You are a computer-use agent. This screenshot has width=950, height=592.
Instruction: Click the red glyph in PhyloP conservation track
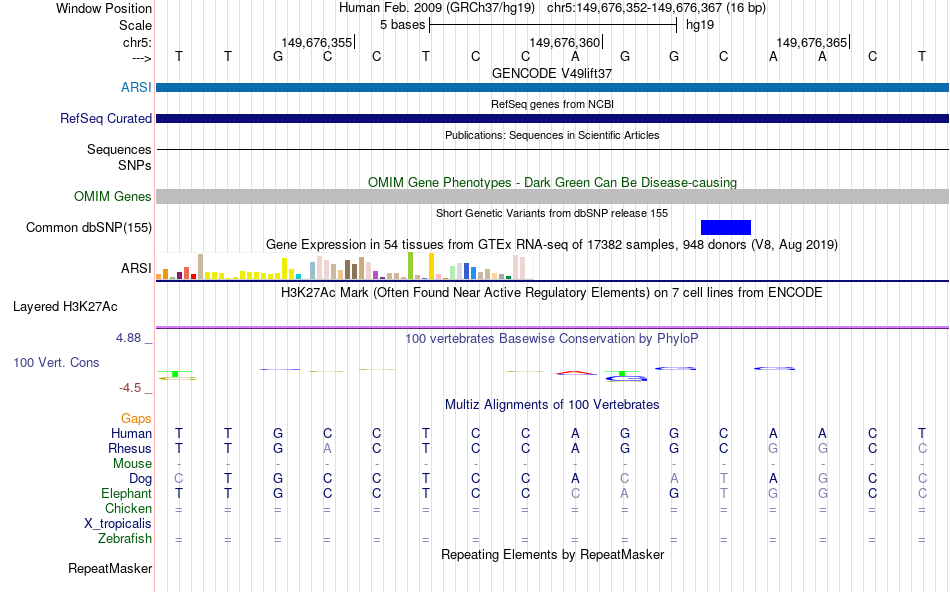[576, 373]
